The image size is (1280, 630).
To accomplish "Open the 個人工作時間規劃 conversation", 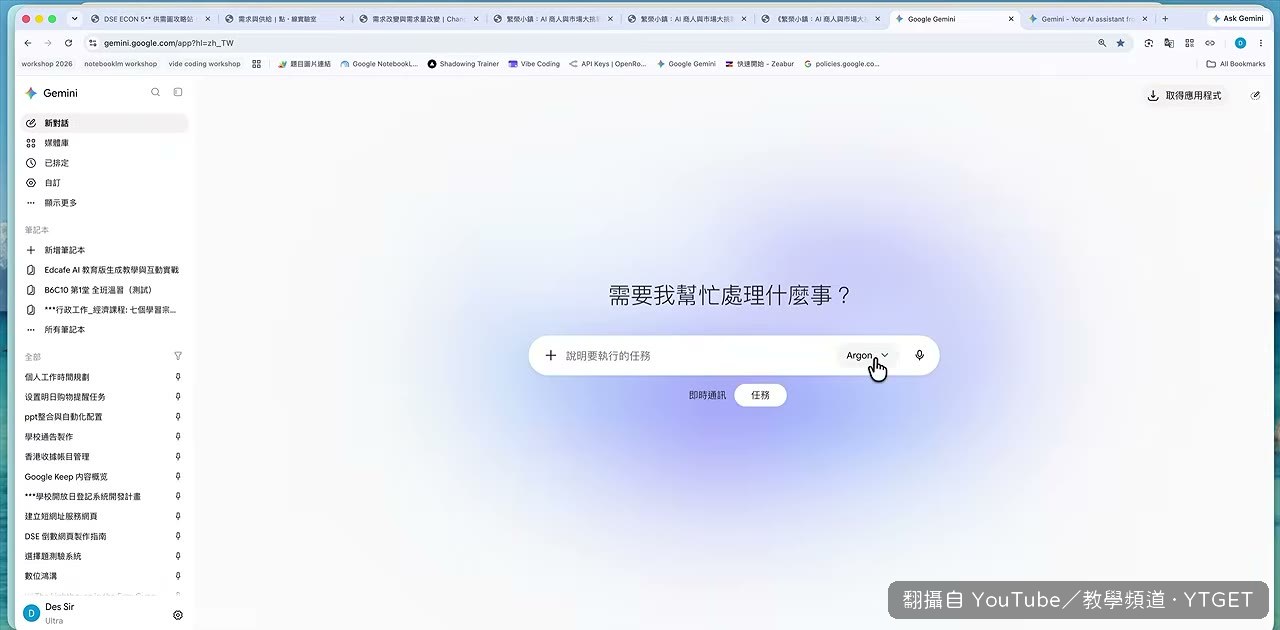I will coord(57,377).
